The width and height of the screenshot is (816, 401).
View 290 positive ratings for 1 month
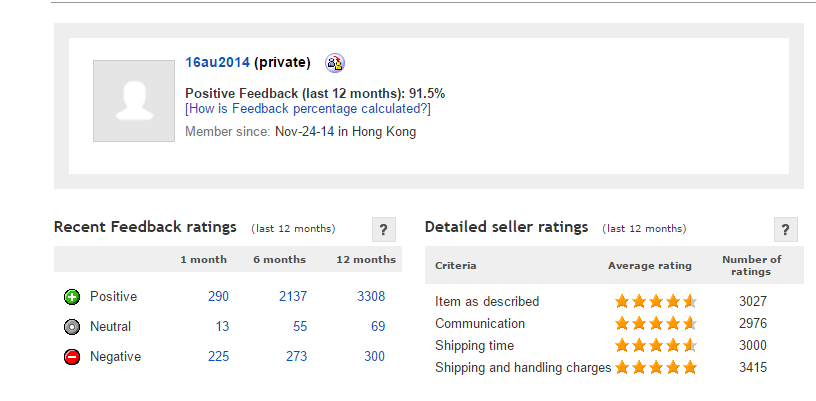coord(218,296)
